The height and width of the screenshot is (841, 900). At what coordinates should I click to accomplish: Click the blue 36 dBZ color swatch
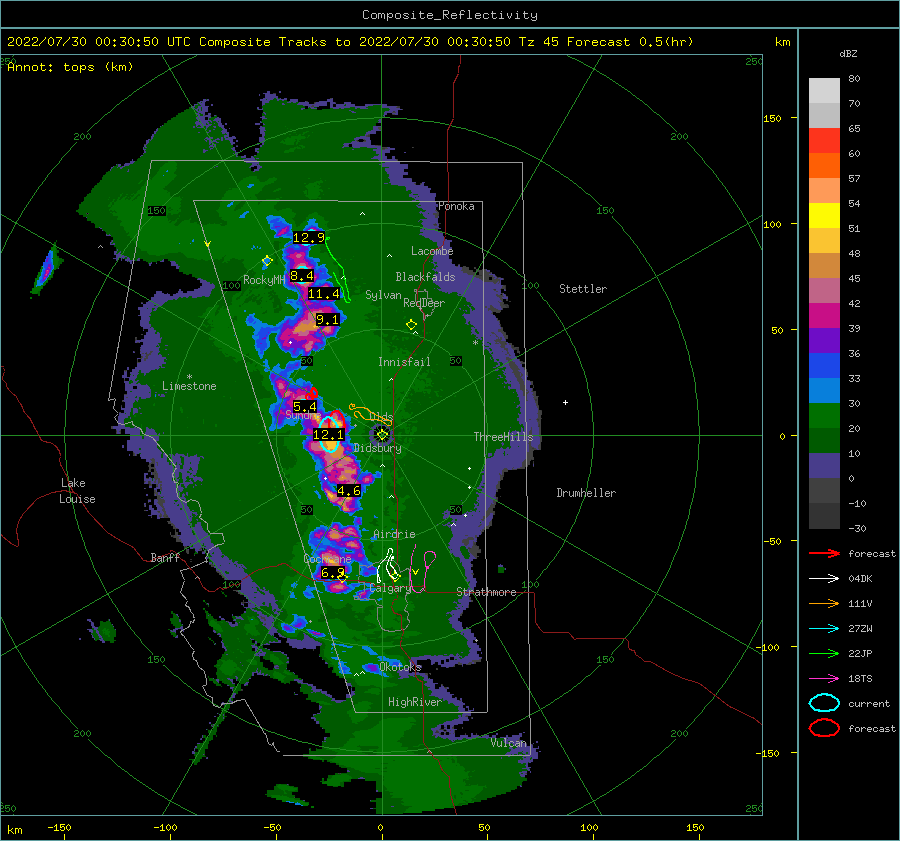click(x=824, y=365)
